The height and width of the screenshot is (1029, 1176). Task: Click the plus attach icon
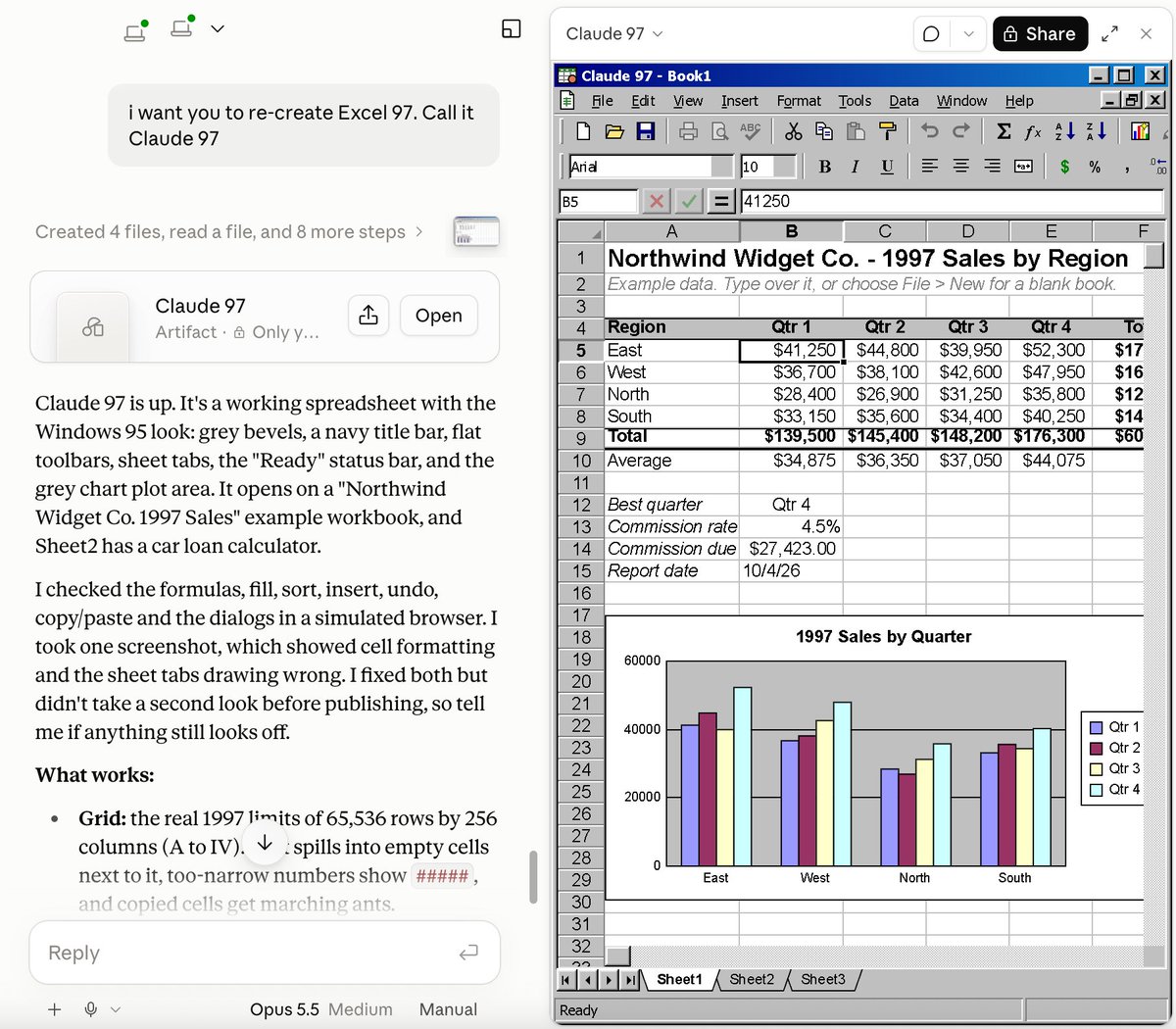coord(55,1009)
